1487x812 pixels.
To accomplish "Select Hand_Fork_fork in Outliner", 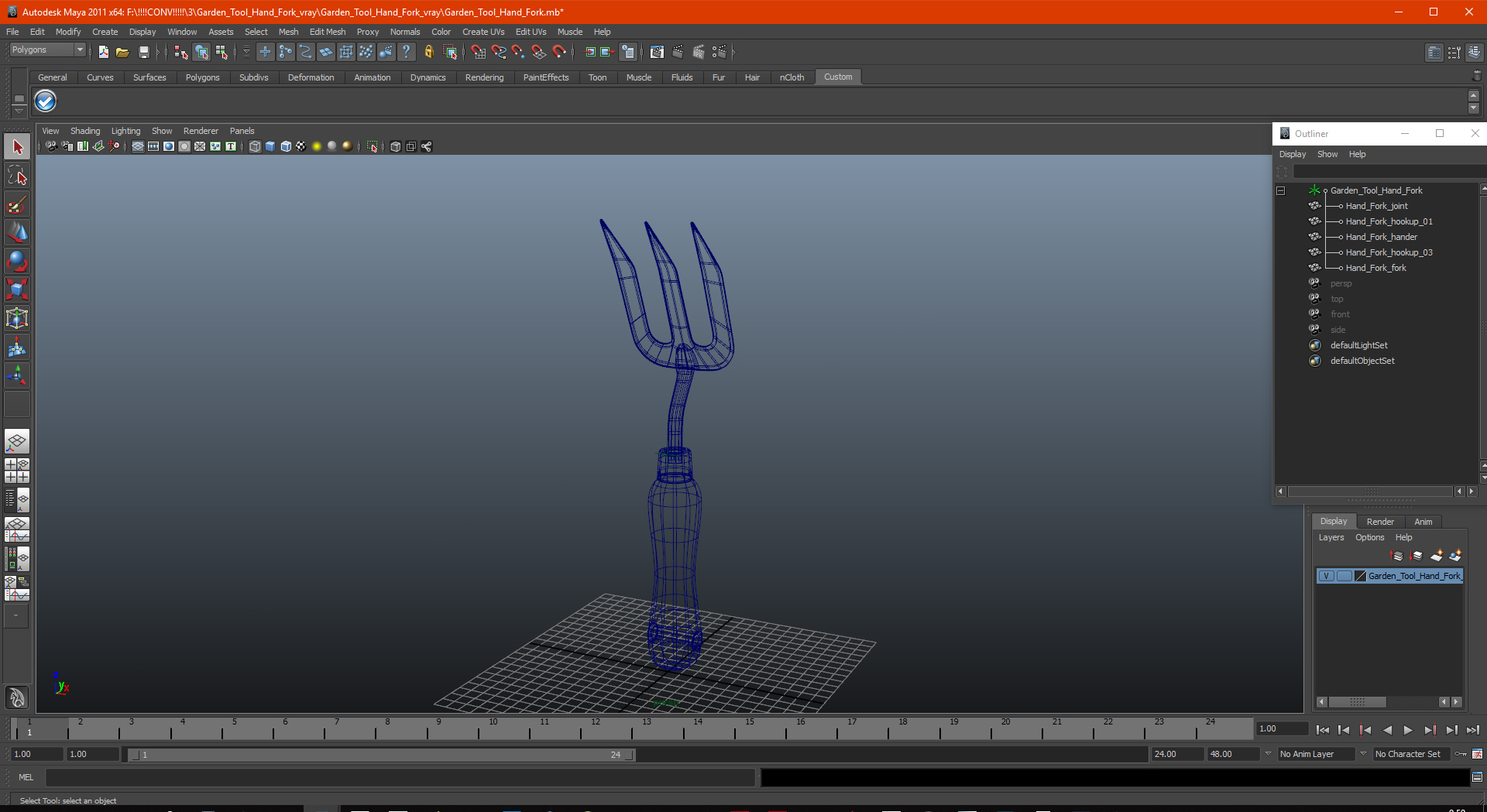I will [x=1376, y=268].
